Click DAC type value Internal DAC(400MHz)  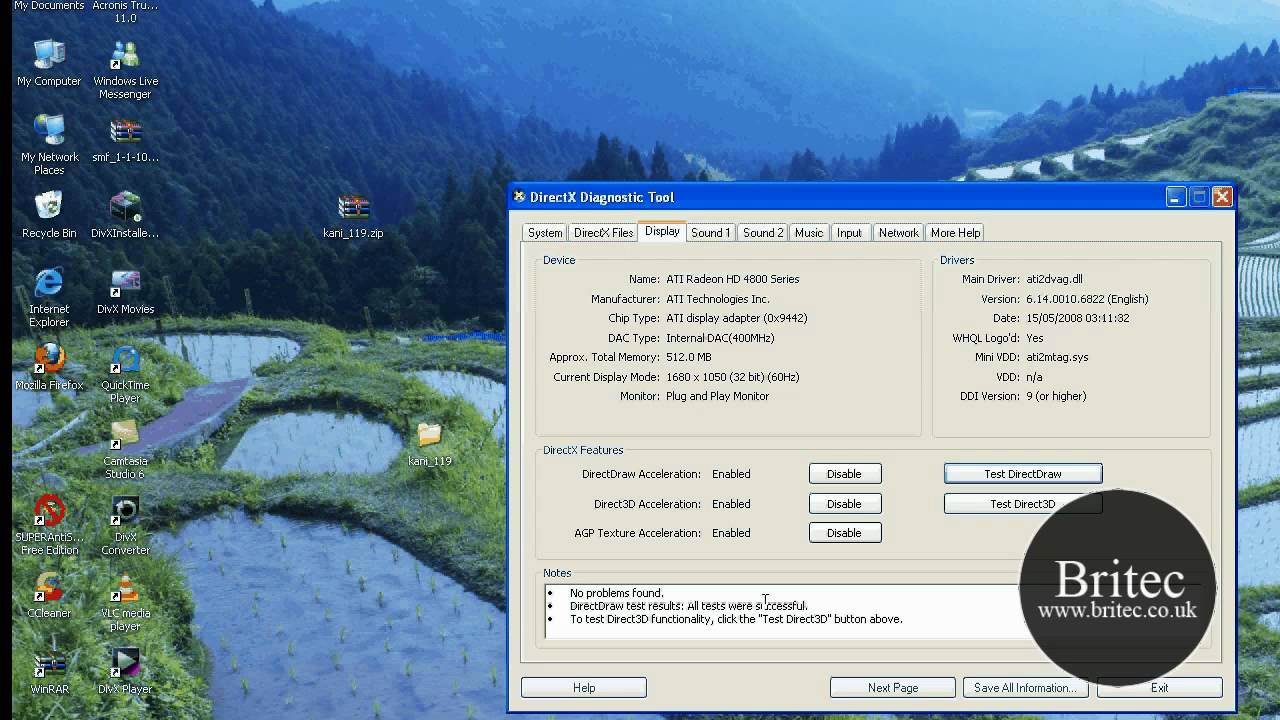tap(720, 338)
